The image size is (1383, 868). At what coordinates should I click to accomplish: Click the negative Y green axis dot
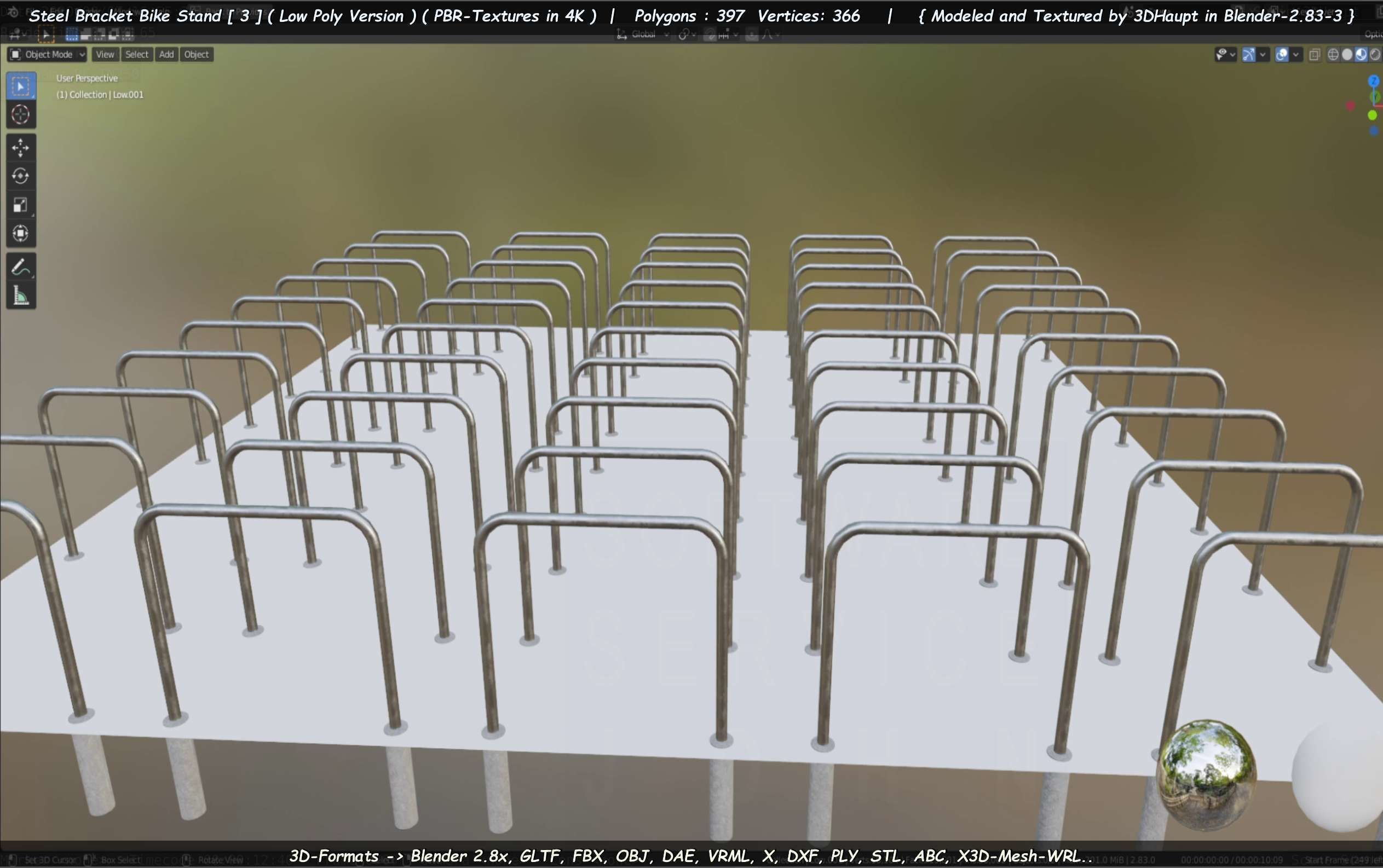[x=1373, y=115]
